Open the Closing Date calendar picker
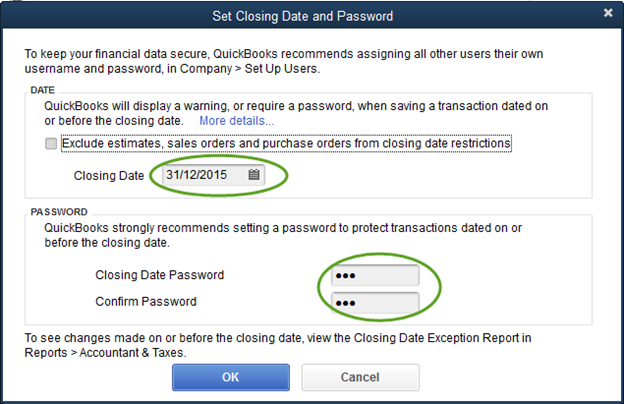This screenshot has height=404, width=624. (x=254, y=175)
